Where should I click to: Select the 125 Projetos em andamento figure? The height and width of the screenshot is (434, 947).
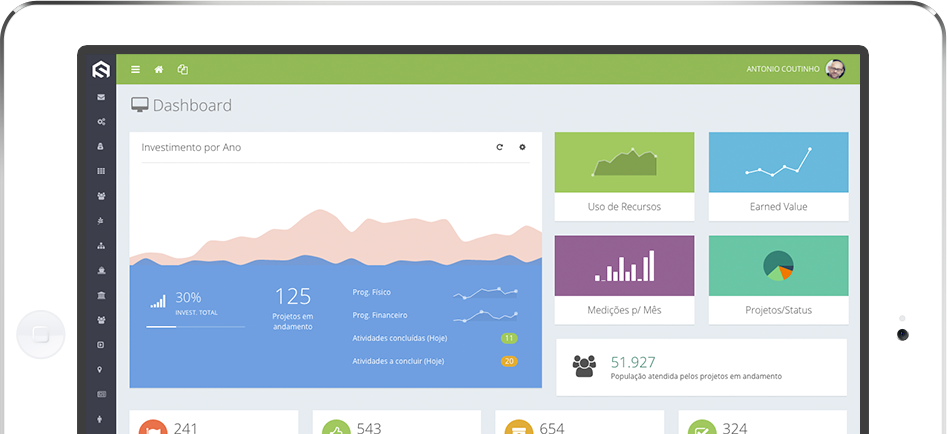click(x=293, y=296)
